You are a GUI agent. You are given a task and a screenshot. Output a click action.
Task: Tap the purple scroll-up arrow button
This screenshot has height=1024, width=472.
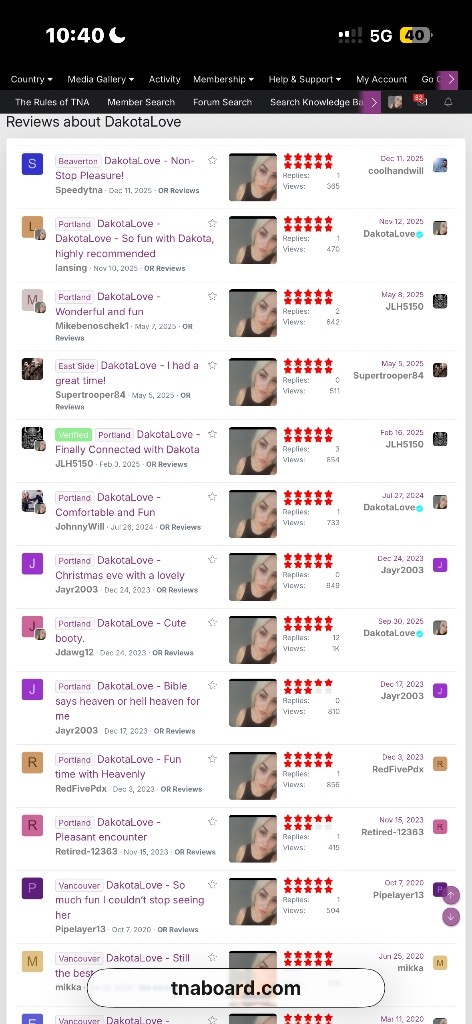click(x=450, y=895)
